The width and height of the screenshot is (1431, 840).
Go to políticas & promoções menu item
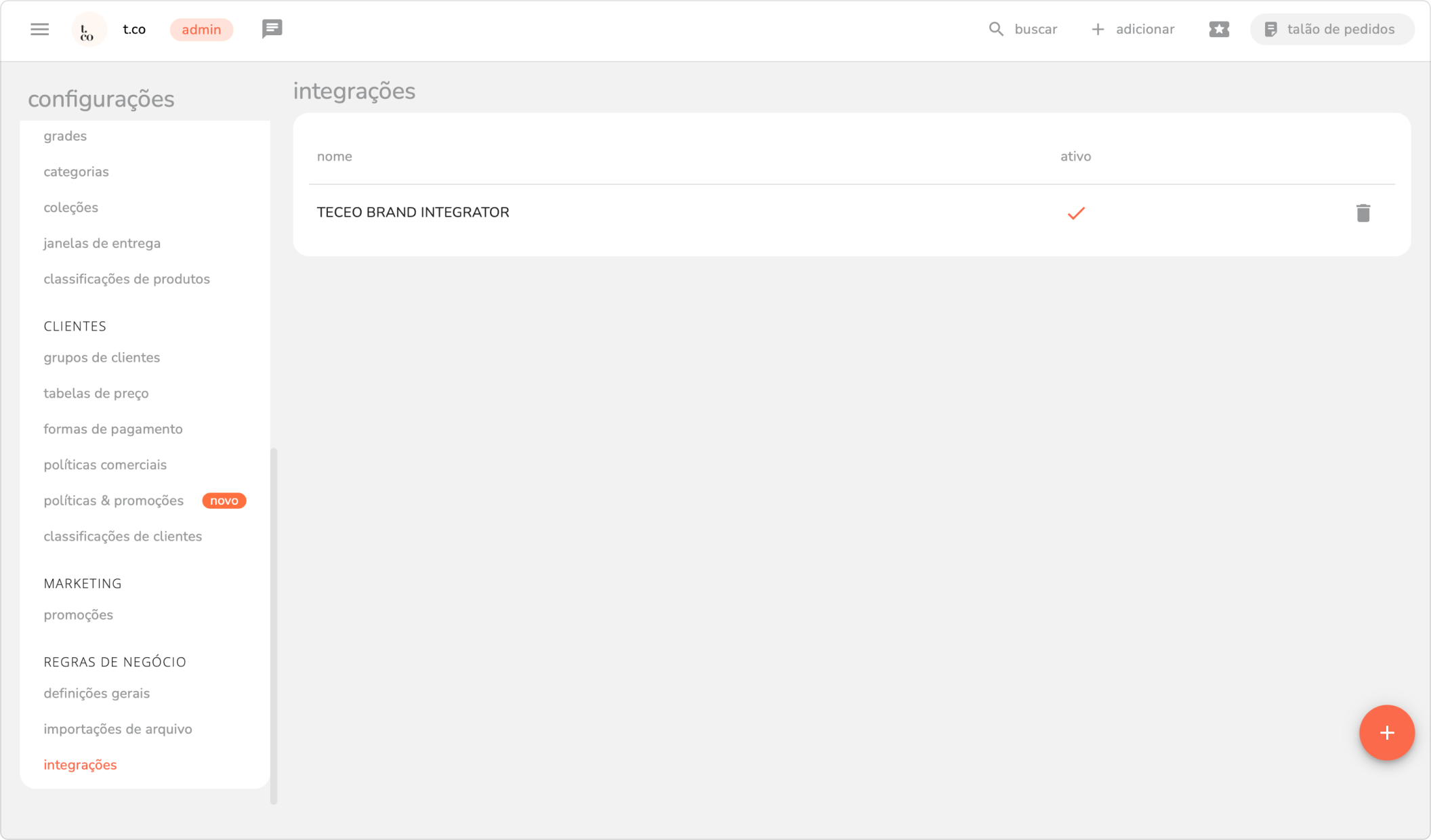113,501
